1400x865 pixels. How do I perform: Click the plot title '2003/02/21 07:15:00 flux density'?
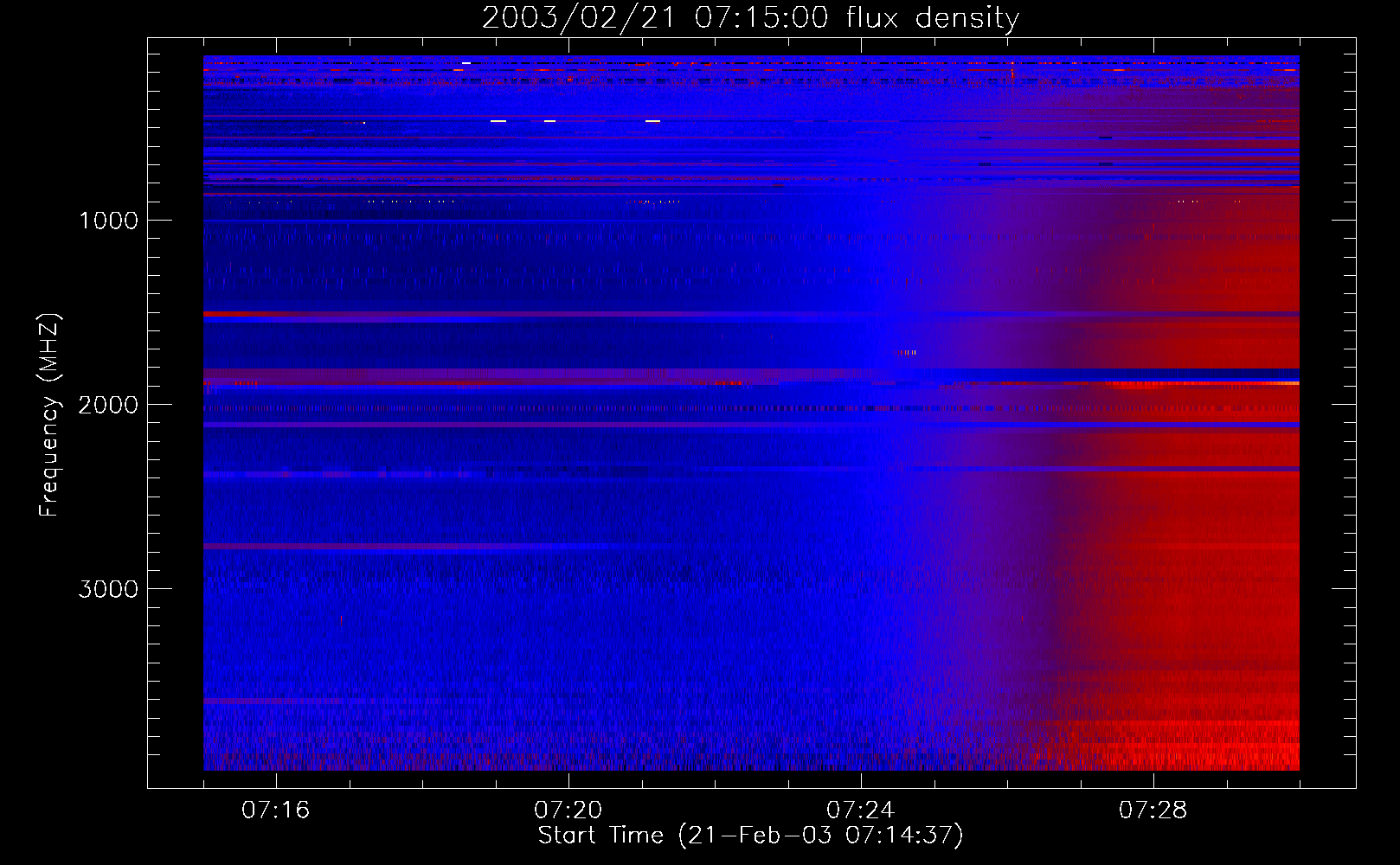click(750, 18)
